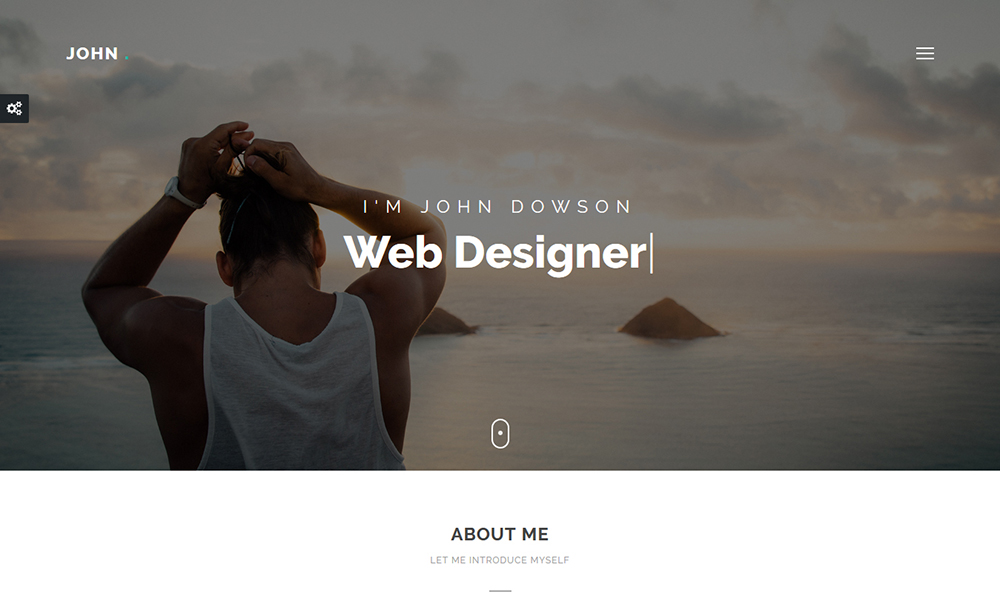Click the man's white tank top
The image size is (1000, 600).
tap(298, 389)
